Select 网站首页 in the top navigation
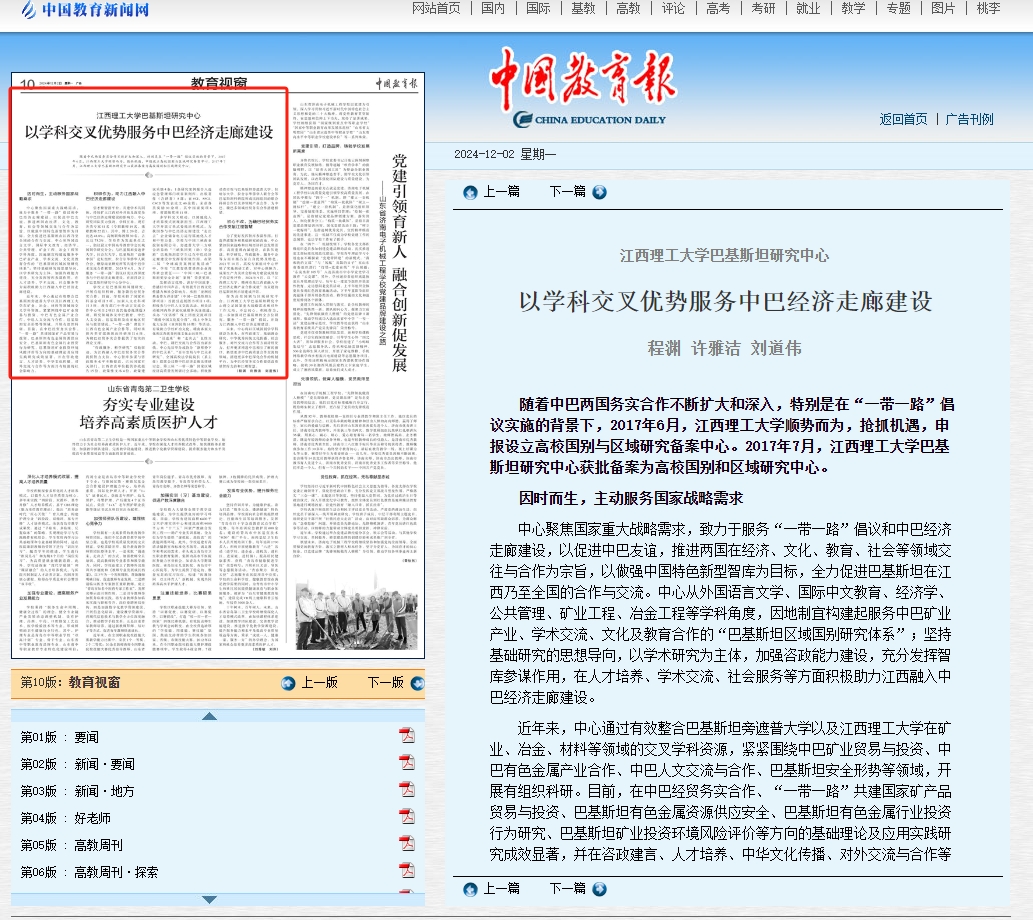The width and height of the screenshot is (1033, 920). click(x=436, y=9)
